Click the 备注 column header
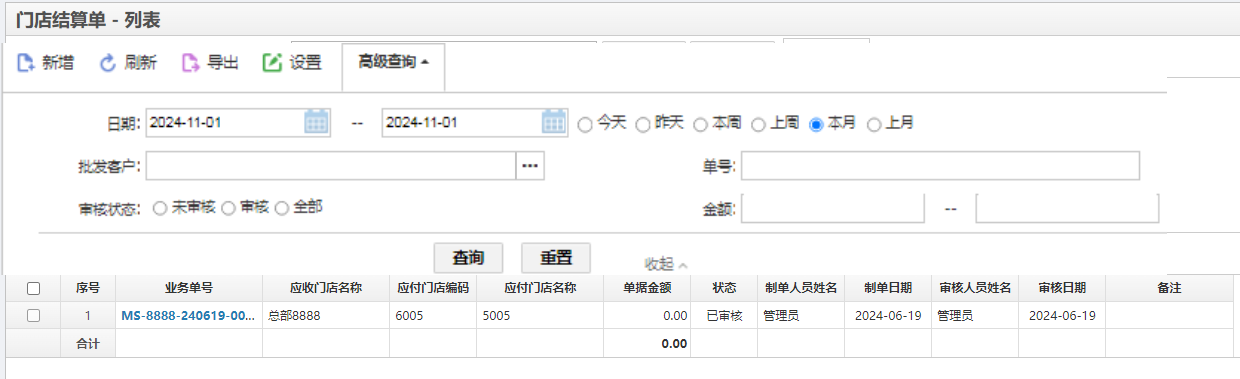 click(x=1170, y=288)
